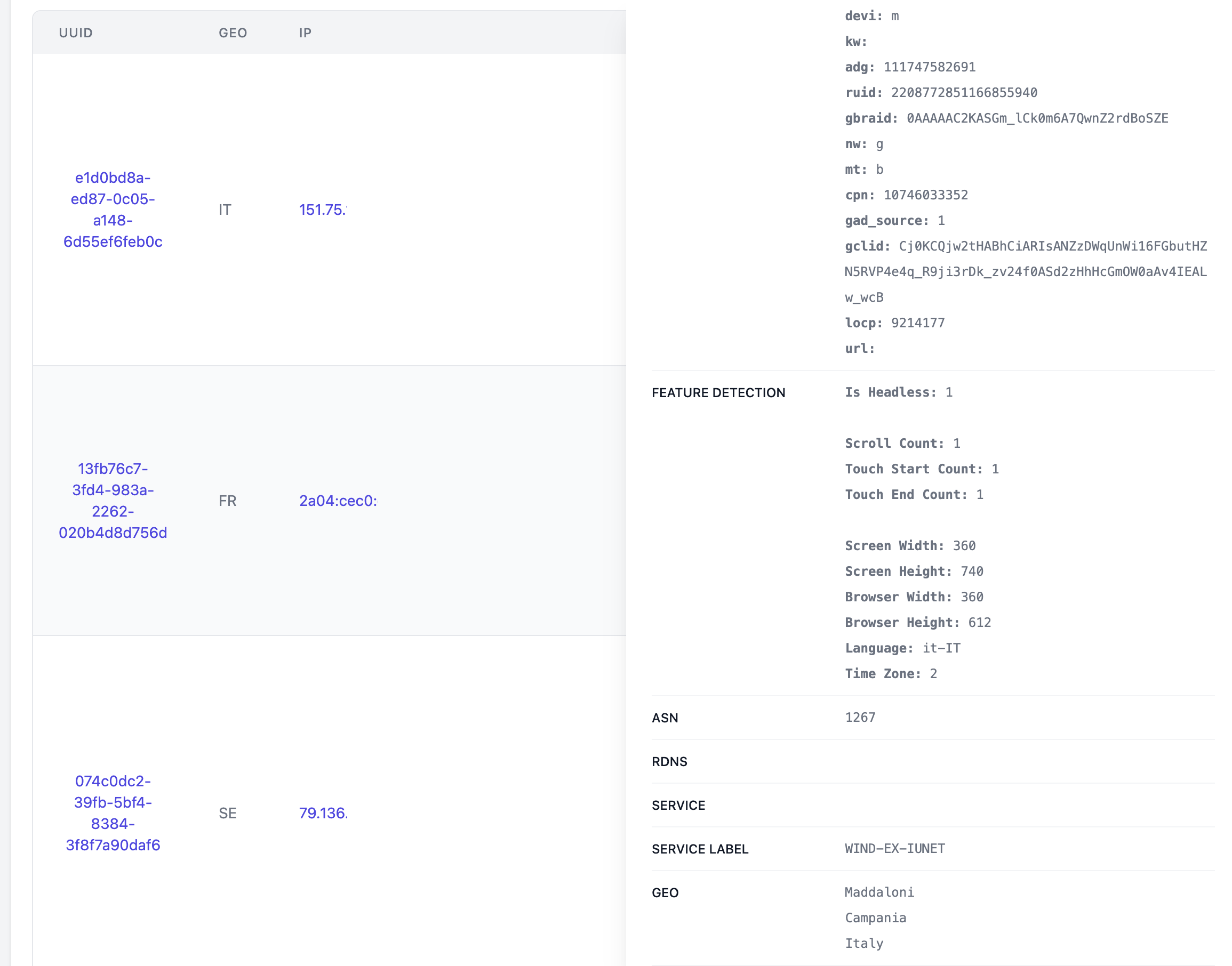Open UUID link 13fb76c7-3fd4-983a-2262-020b4d8d756d
The image size is (1232, 966).
tap(113, 500)
